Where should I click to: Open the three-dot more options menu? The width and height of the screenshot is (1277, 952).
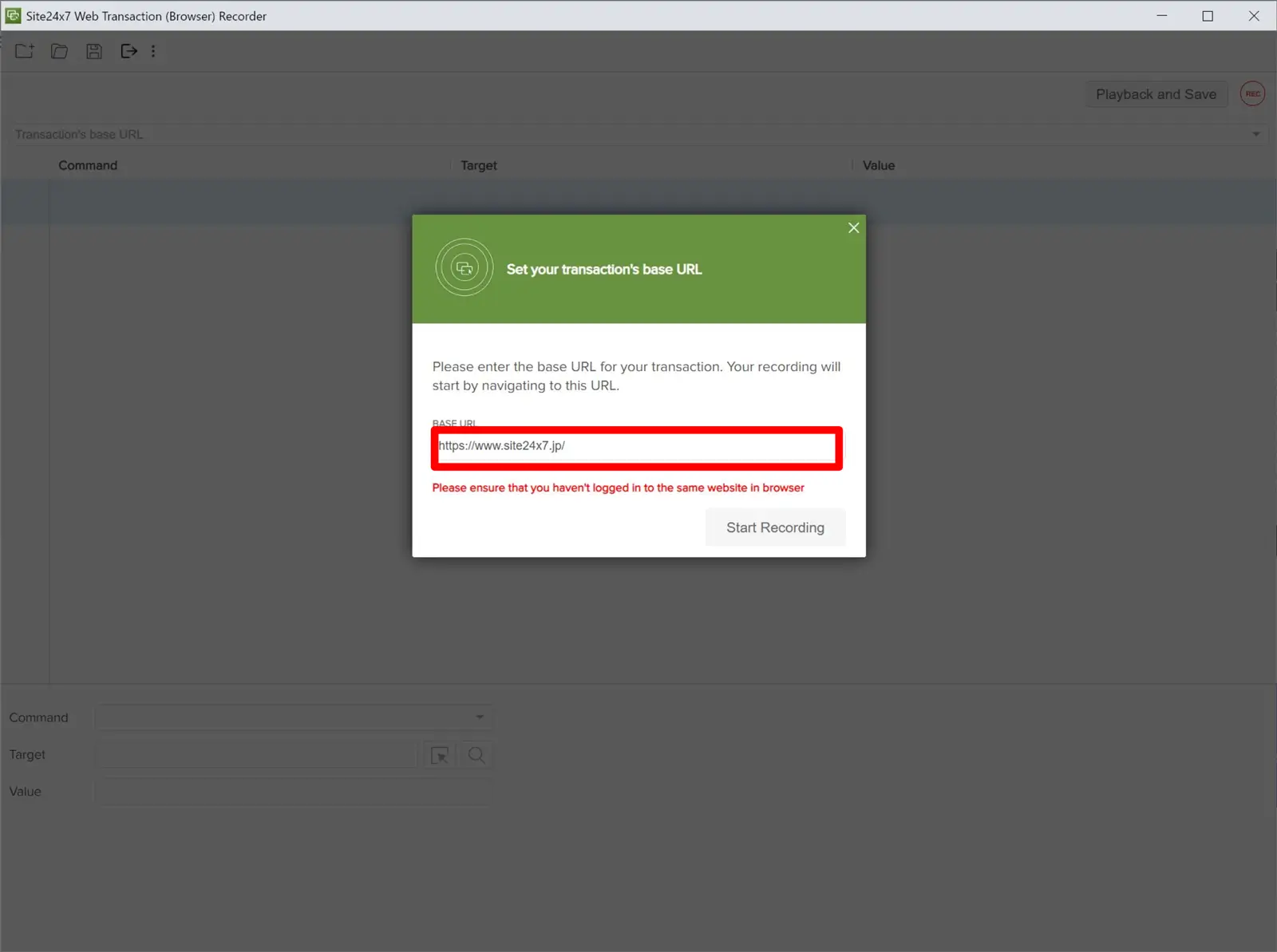point(153,51)
